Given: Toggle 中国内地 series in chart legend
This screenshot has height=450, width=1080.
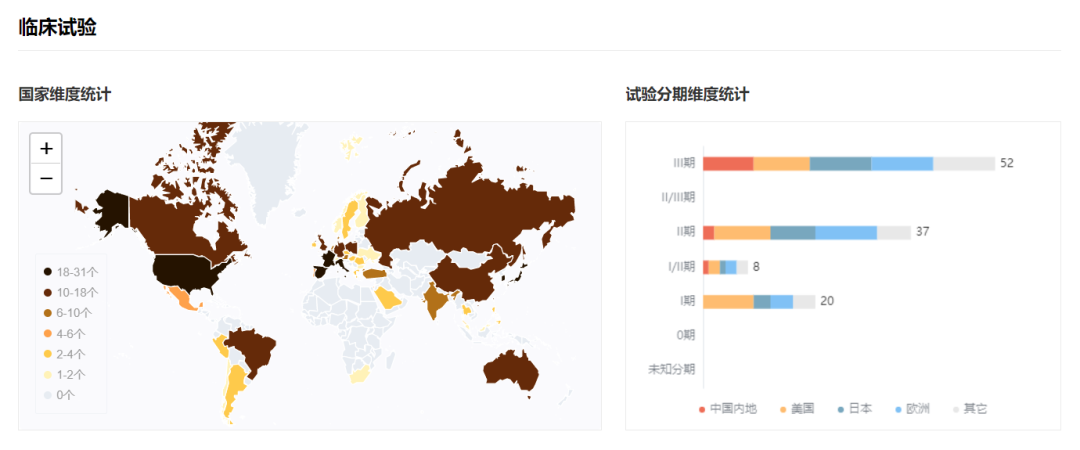Looking at the screenshot, I should click(727, 409).
